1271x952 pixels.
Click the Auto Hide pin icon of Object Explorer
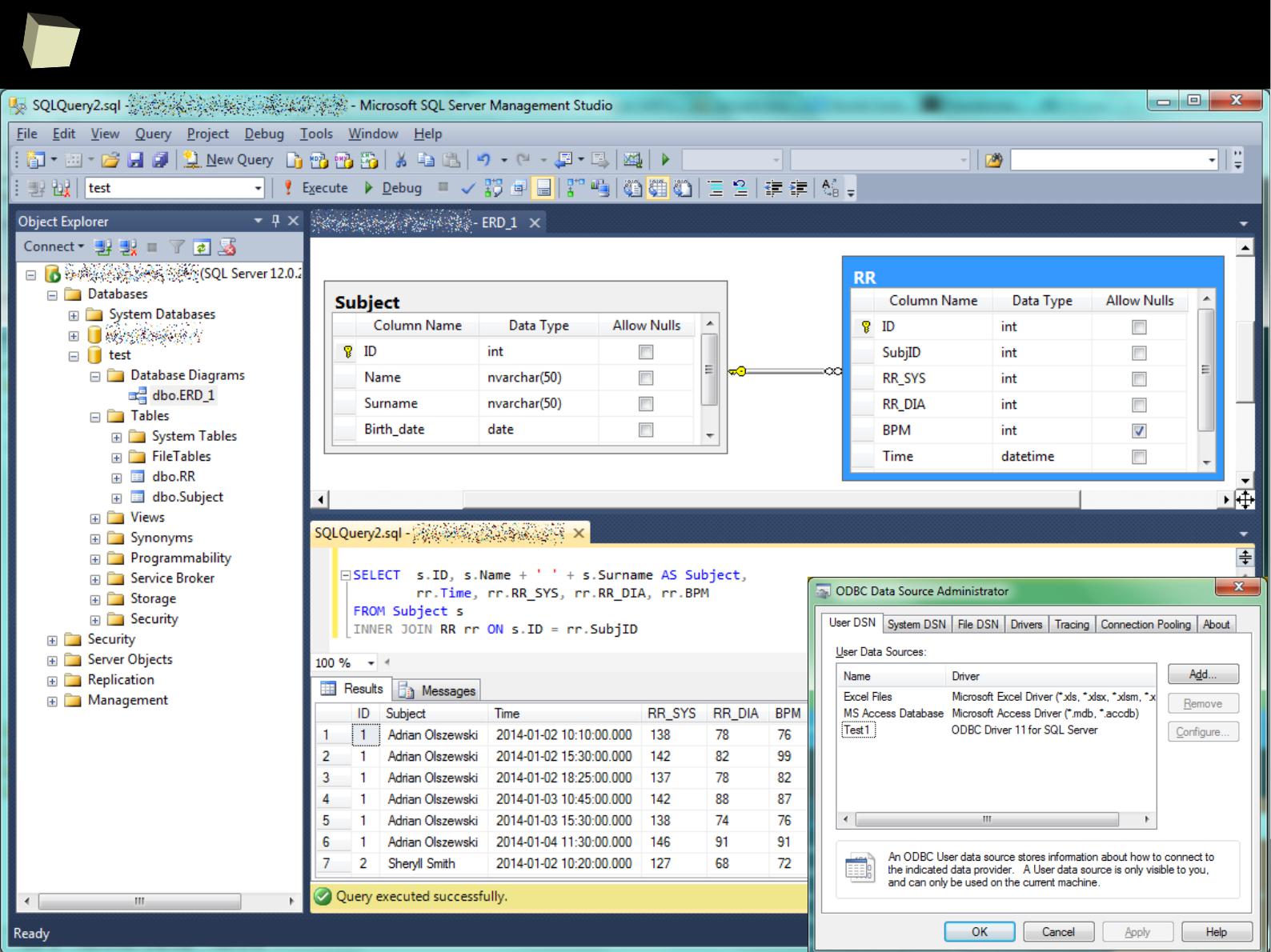275,221
